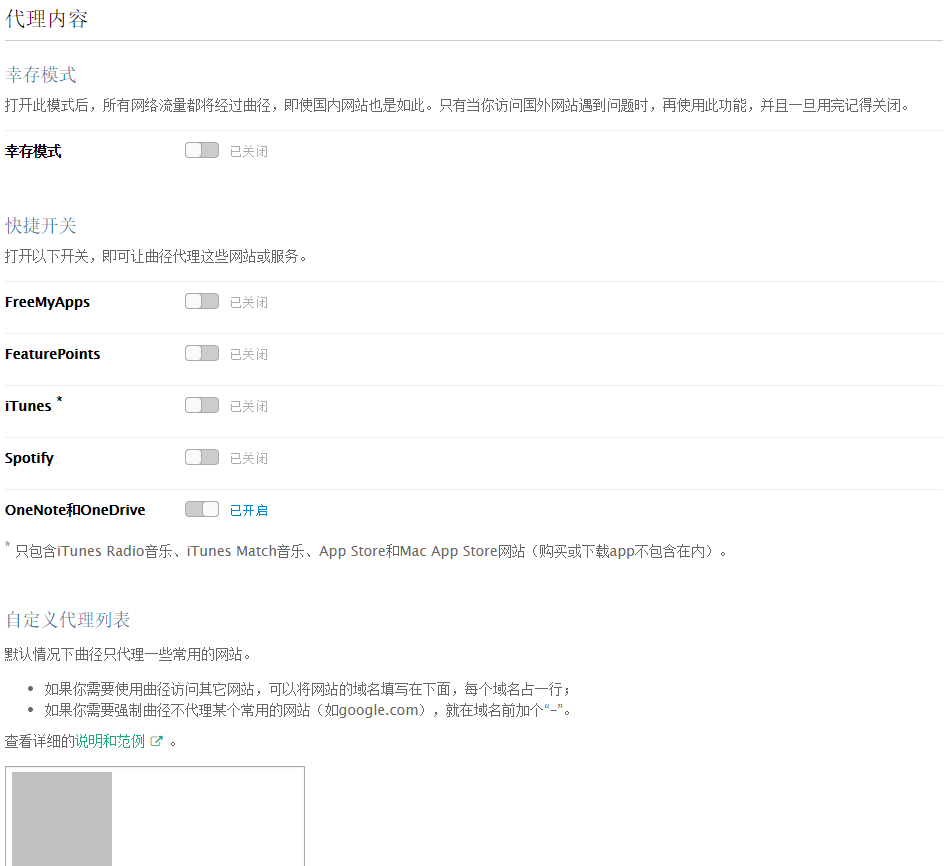Enable the Spotify toggle switch
Screen dimensions: 947x866
[x=201, y=457]
